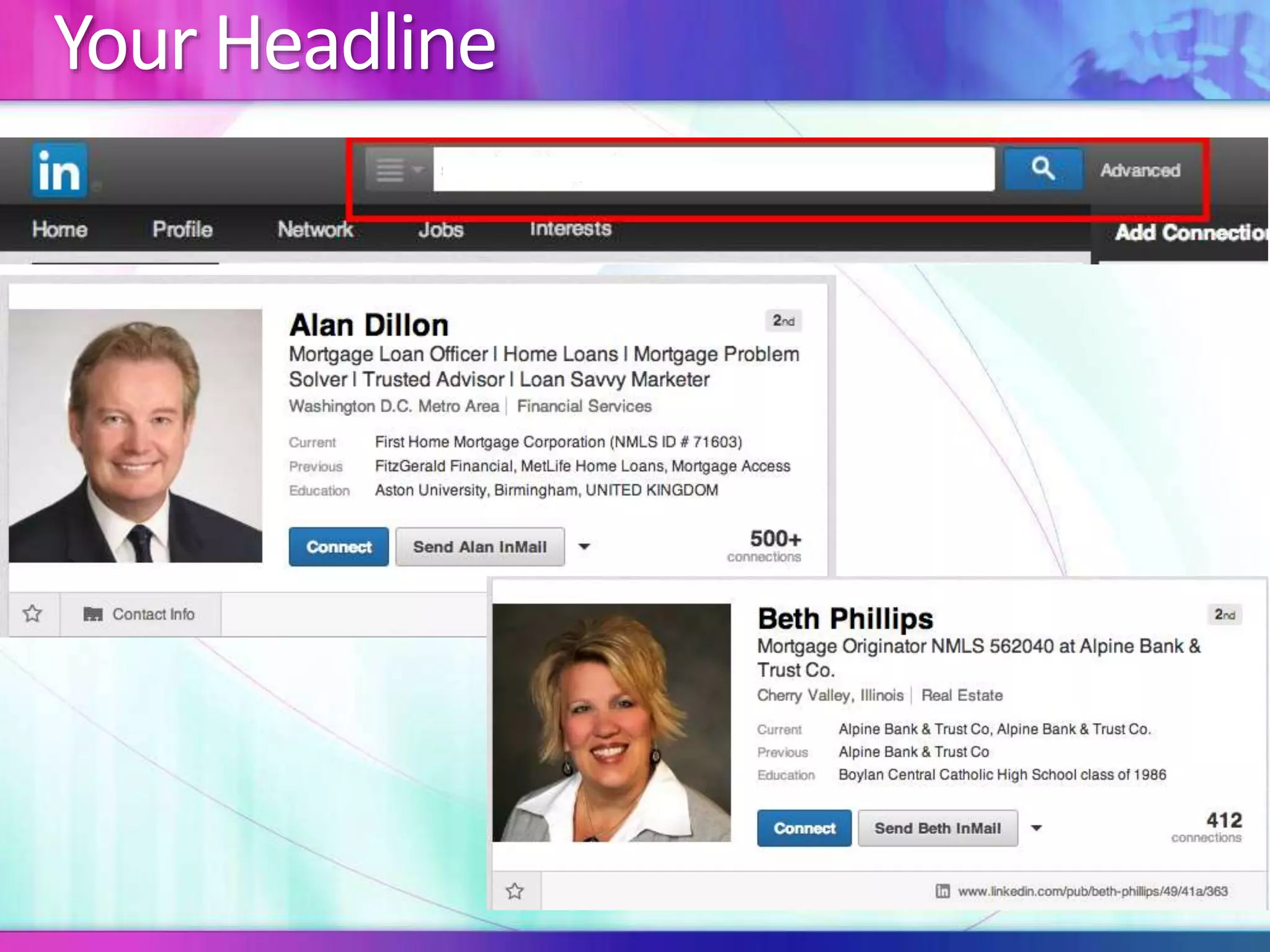Open Beth's public profile URL link

point(1093,891)
